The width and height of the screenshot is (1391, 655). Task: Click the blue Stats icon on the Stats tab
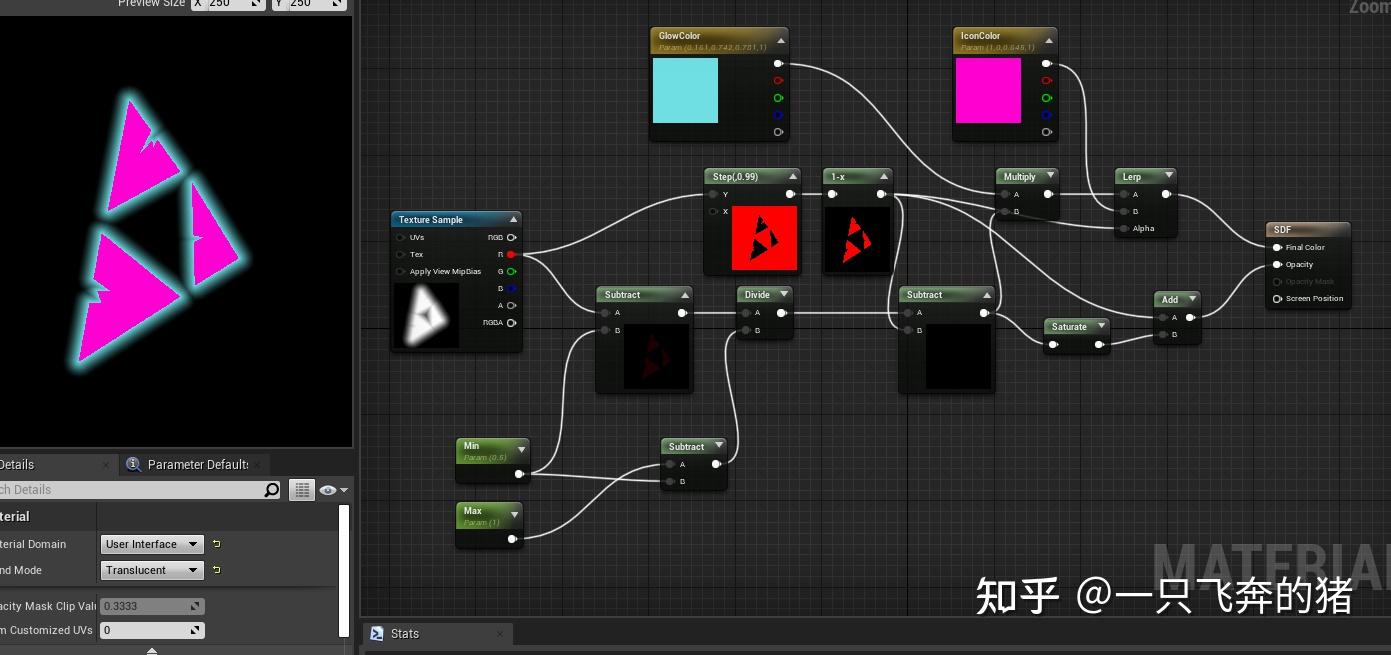377,633
